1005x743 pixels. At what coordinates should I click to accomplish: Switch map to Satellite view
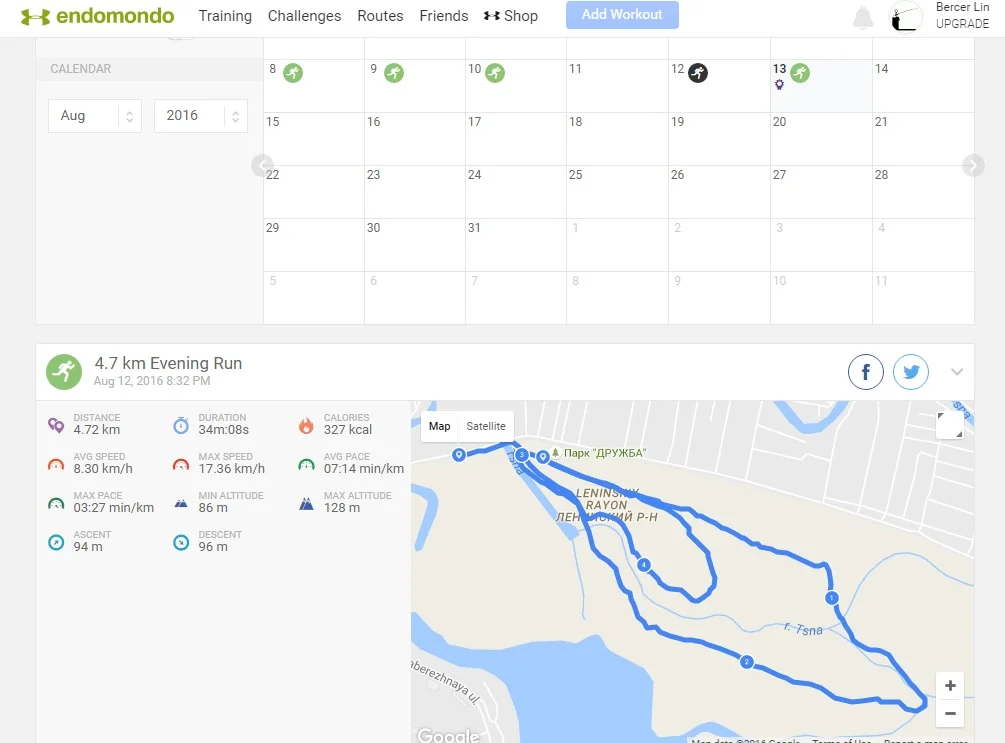coord(486,426)
